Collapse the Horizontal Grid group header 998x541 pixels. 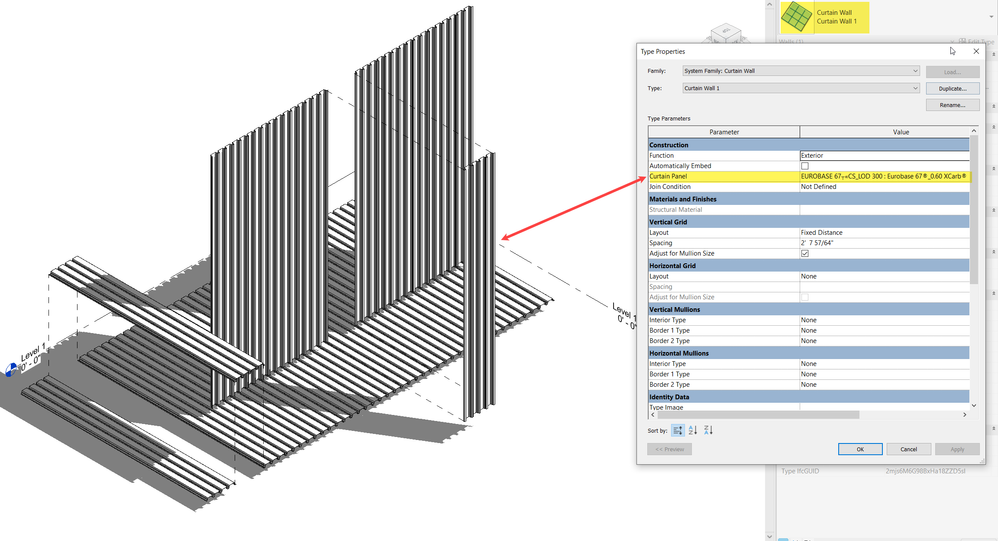tap(808, 265)
